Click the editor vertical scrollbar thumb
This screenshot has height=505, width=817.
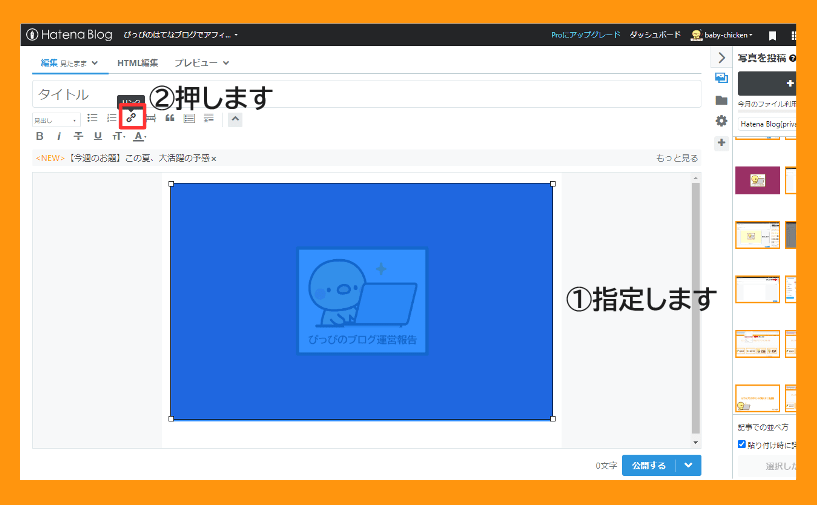point(696,307)
